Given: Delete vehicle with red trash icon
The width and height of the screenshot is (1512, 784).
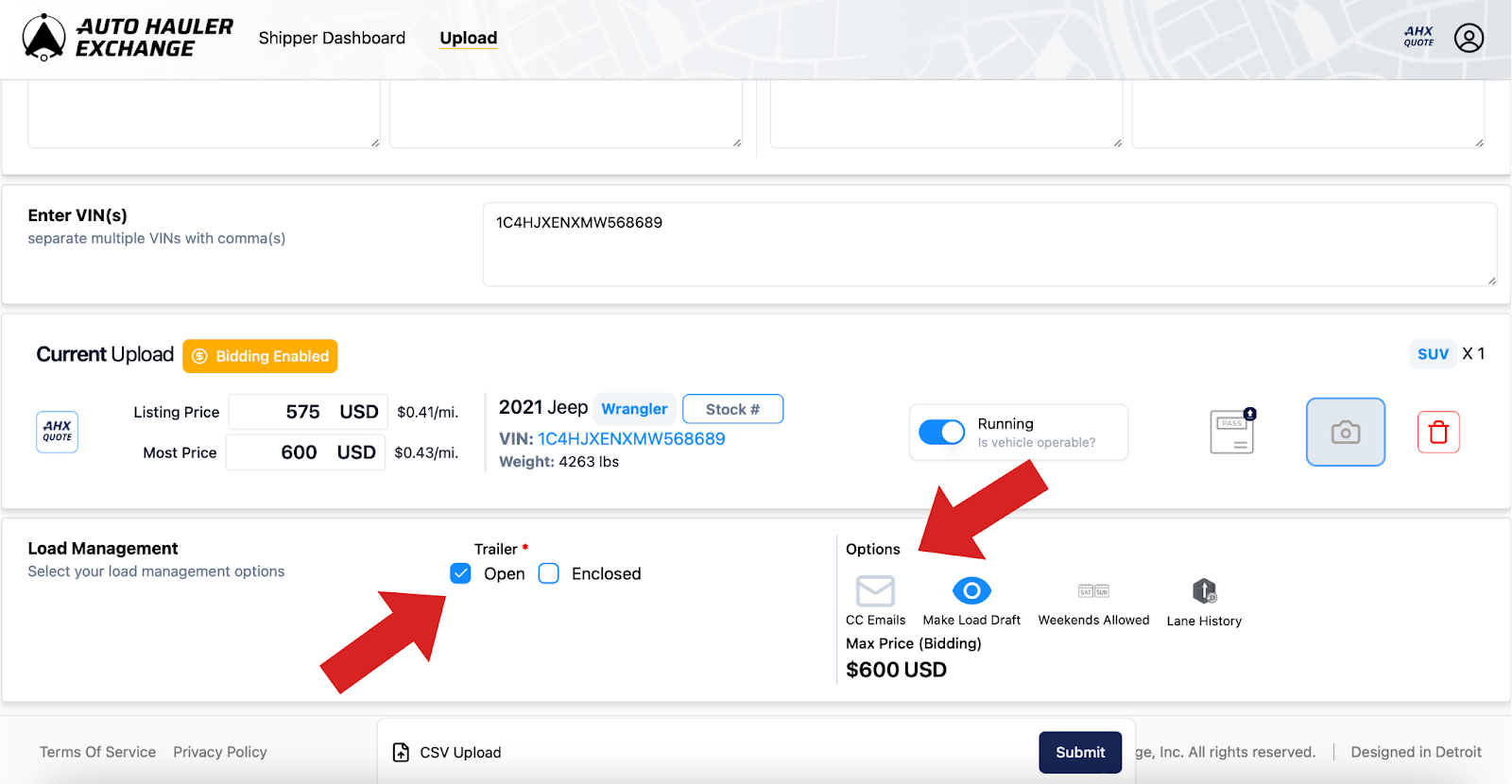Looking at the screenshot, I should click(1438, 432).
